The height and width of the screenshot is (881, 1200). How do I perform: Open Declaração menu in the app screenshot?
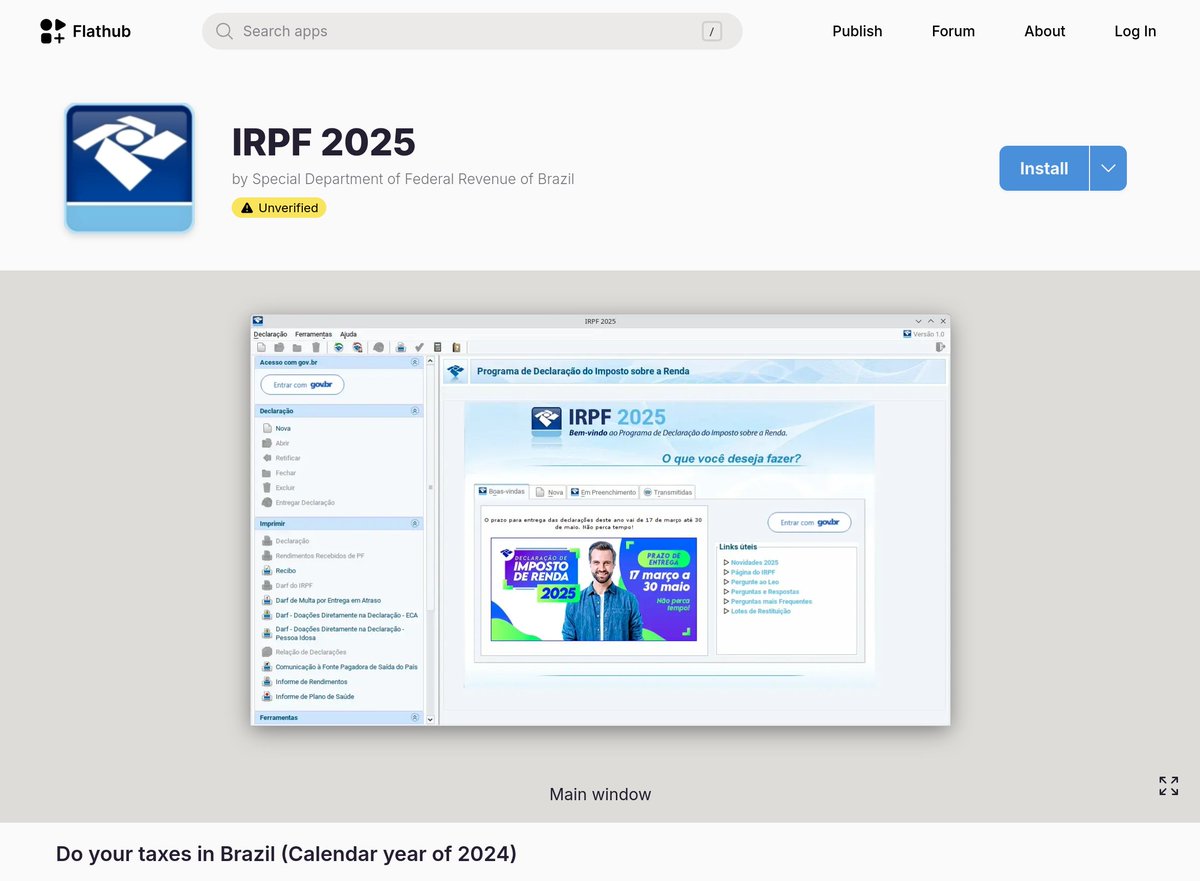click(270, 334)
